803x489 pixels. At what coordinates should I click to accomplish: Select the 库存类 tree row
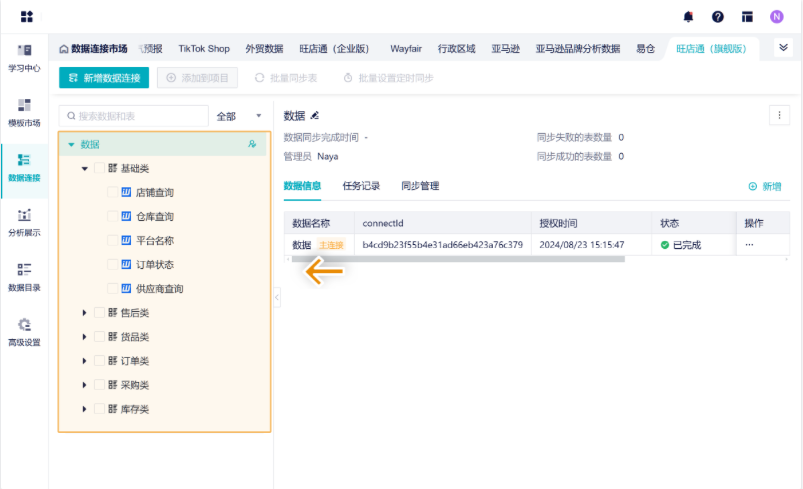pos(164,409)
